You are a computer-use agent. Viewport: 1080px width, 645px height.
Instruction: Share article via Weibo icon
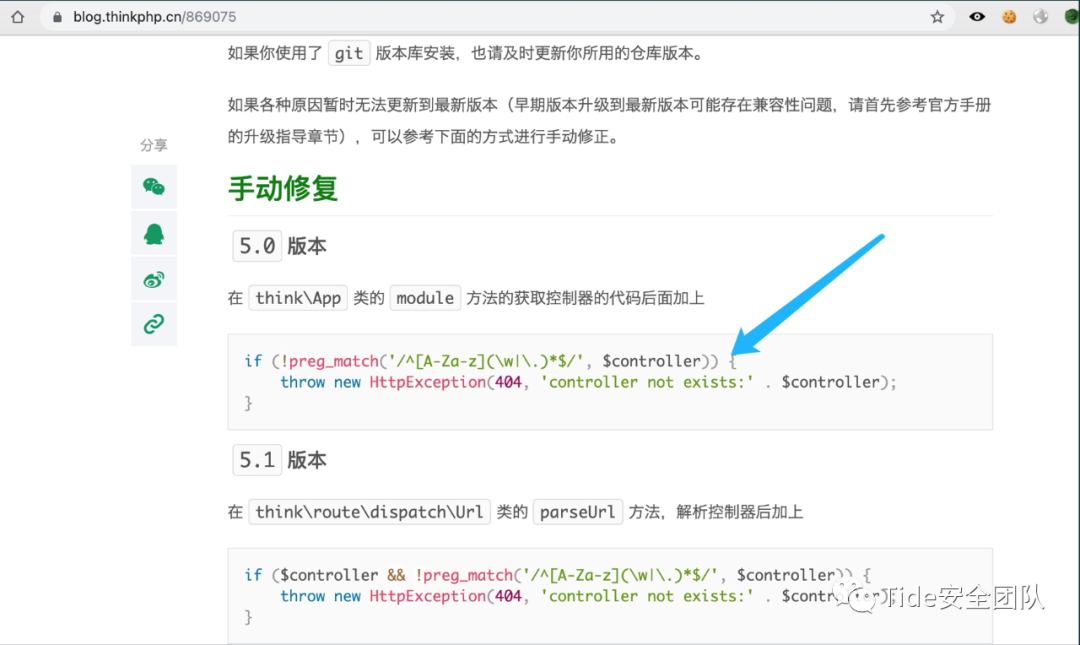pos(154,279)
